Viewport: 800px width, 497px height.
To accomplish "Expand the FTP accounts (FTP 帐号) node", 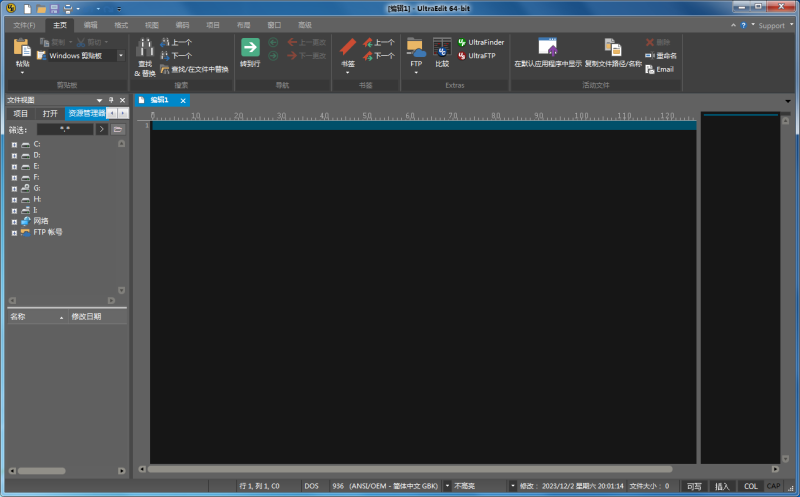I will coord(14,232).
